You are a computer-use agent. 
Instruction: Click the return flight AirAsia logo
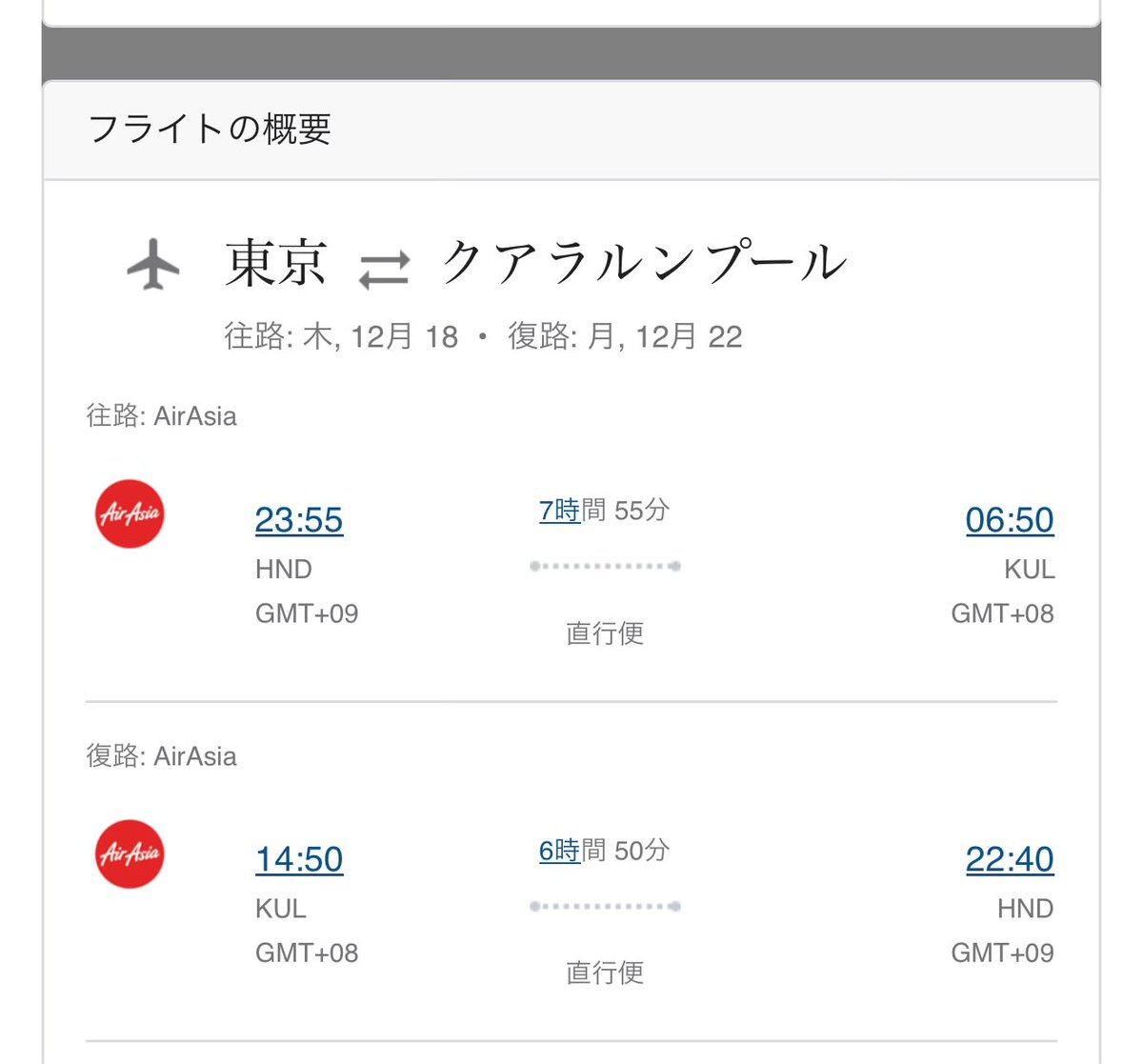click(x=130, y=853)
